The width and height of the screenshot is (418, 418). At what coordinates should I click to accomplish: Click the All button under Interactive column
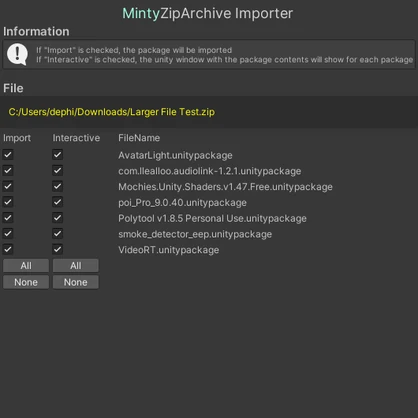[x=76, y=266]
